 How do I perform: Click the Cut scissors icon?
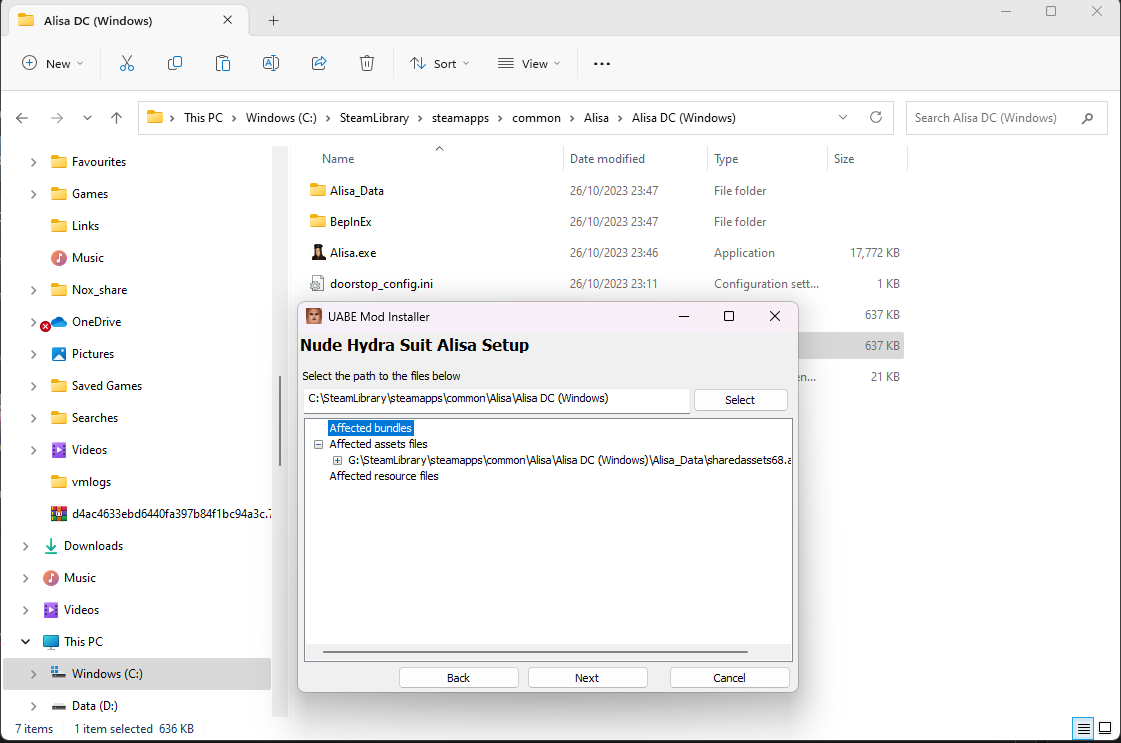(x=127, y=64)
